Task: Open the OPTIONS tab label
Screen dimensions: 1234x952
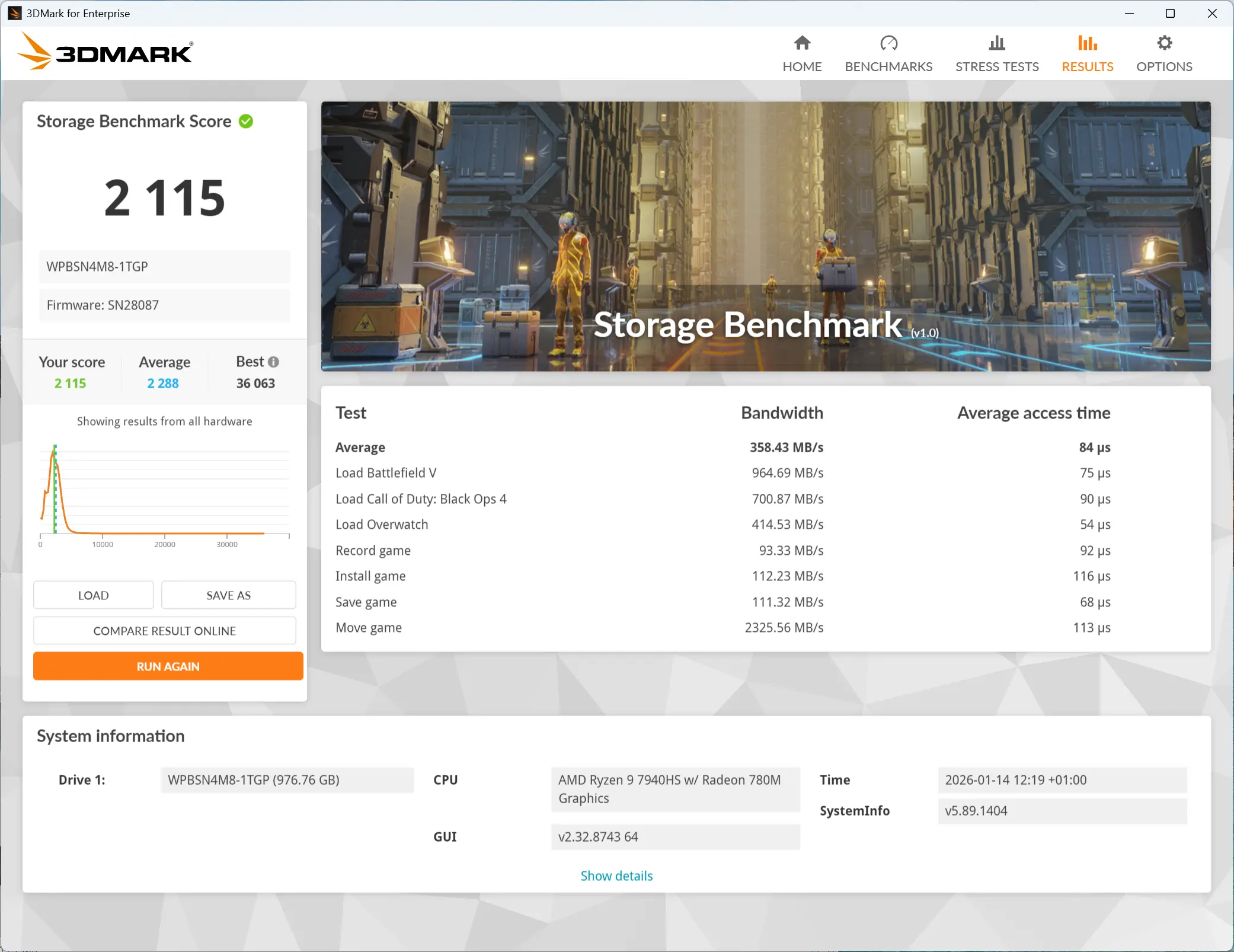Action: tap(1164, 66)
